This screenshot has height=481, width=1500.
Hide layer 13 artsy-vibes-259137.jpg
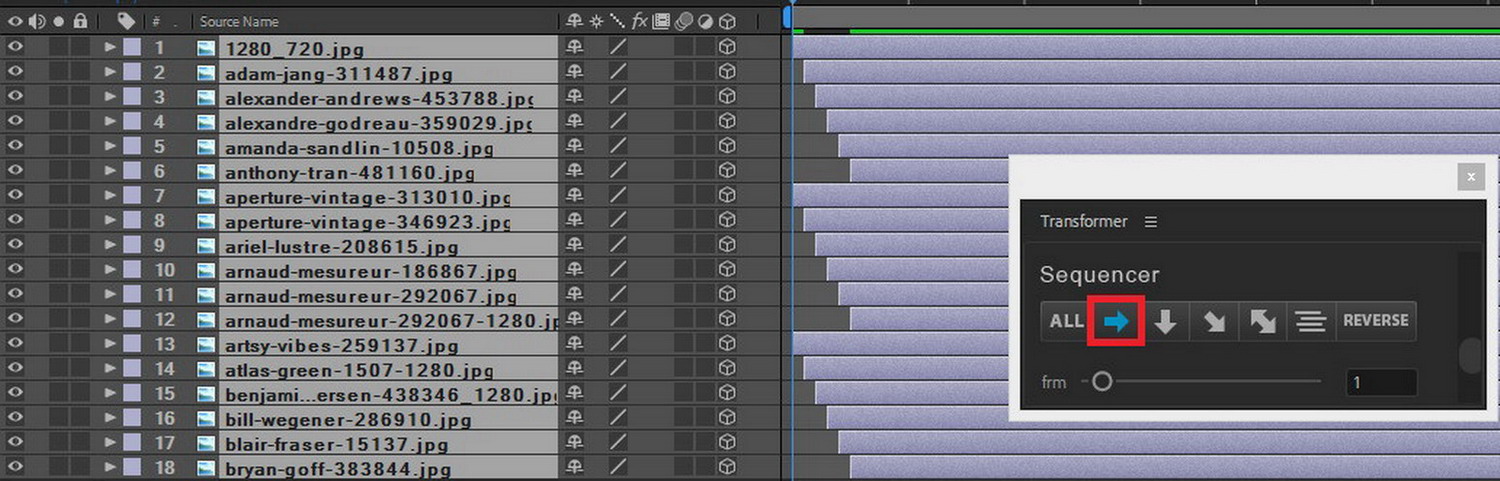15,344
